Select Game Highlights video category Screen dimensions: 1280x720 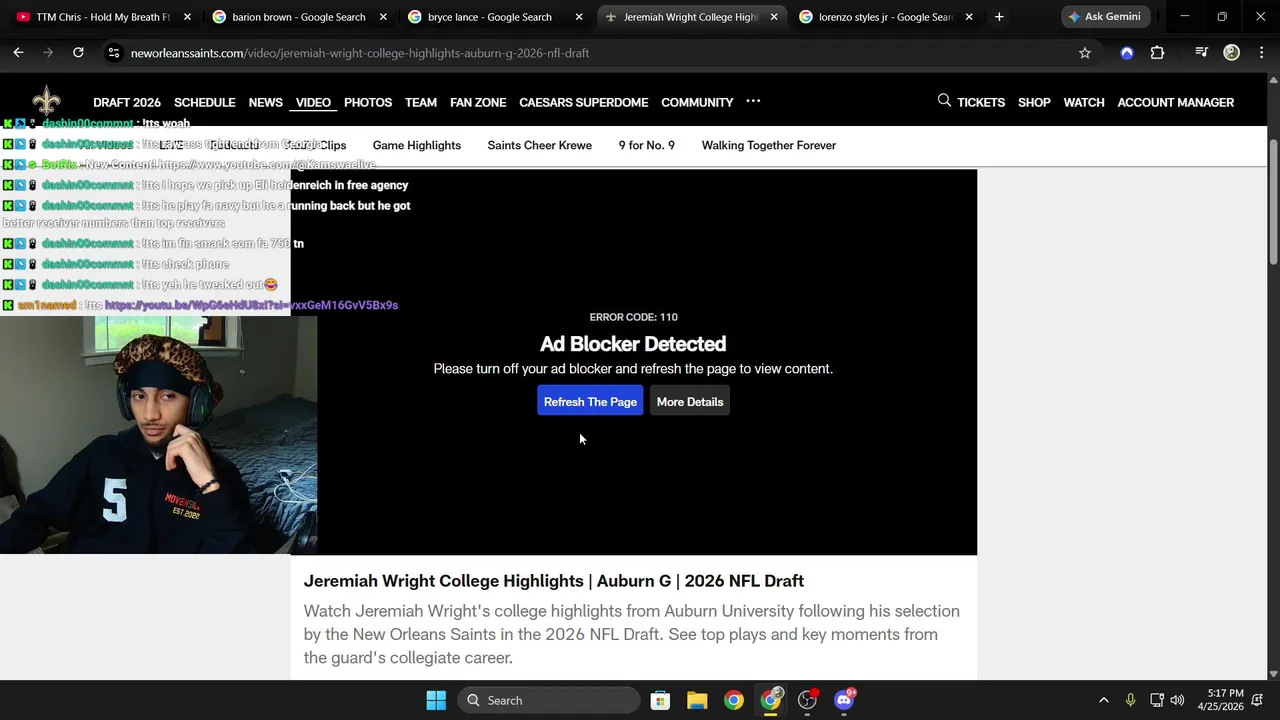(x=417, y=145)
